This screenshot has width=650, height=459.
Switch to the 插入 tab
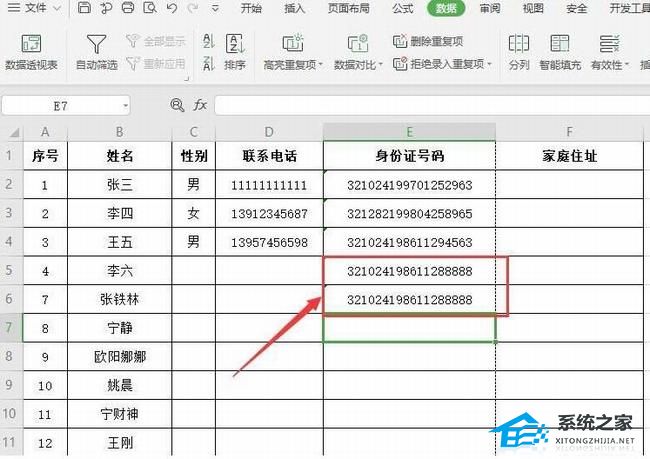294,8
